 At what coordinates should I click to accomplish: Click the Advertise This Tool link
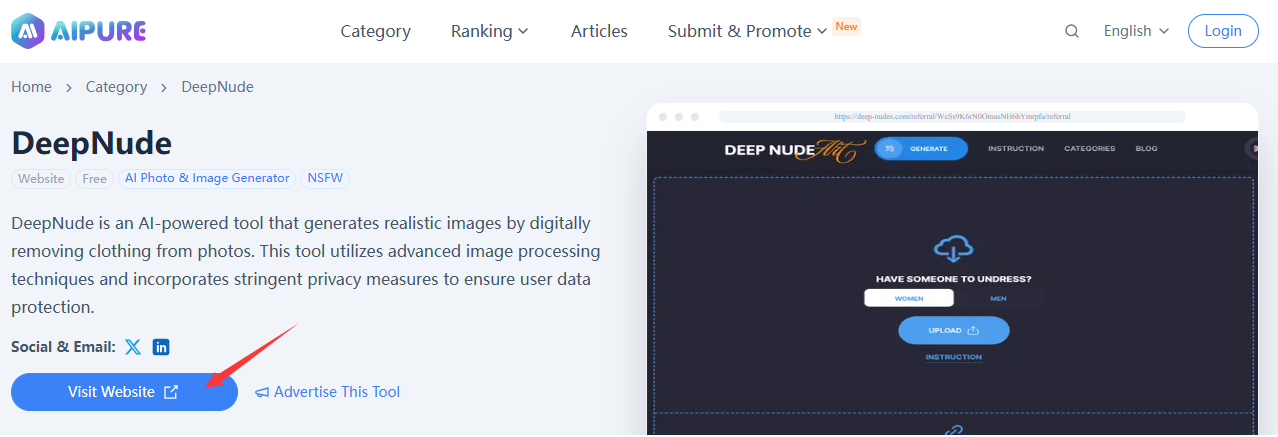coord(337,392)
